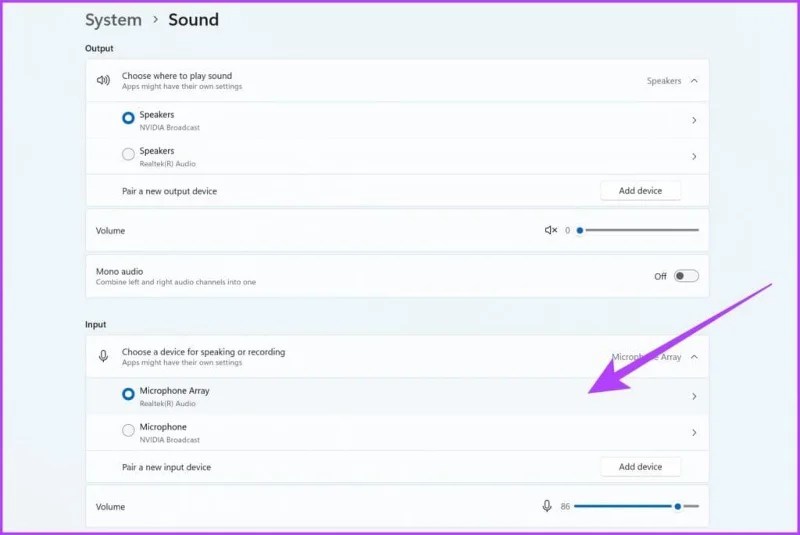Image resolution: width=800 pixels, height=535 pixels.
Task: Click the output volume slider track
Action: [639, 230]
